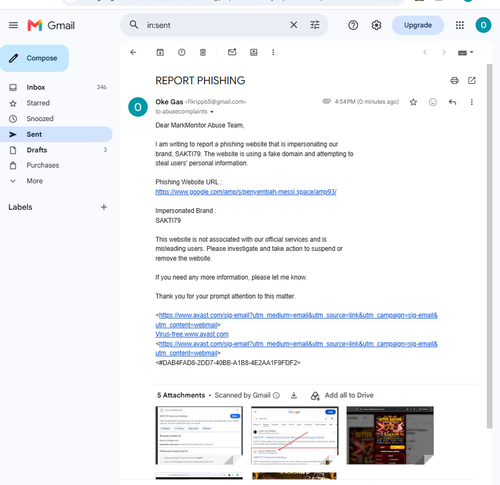Viewport: 500px width, 485px height.
Task: Go to the older email arrow
Action: pyautogui.click(x=444, y=52)
